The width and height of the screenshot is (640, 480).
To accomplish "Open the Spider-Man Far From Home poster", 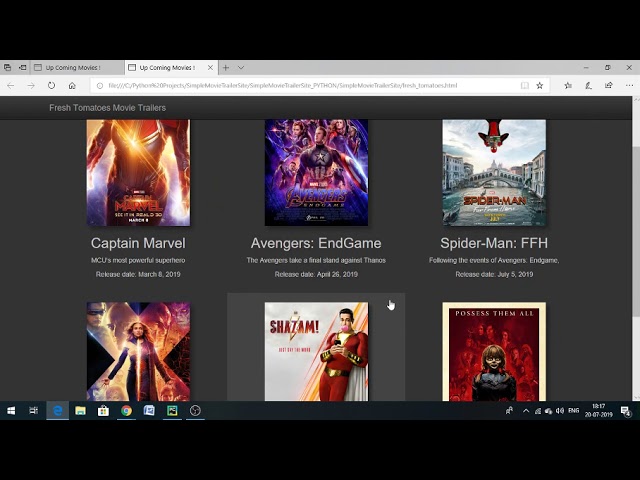I will click(x=494, y=173).
